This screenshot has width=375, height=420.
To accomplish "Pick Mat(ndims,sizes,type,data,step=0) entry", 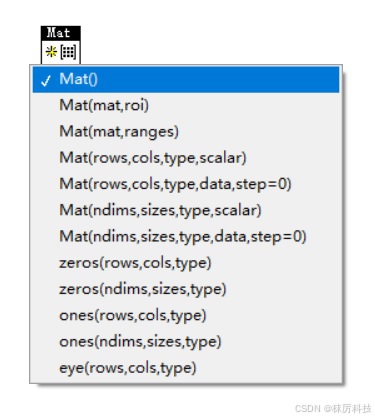I will click(186, 237).
